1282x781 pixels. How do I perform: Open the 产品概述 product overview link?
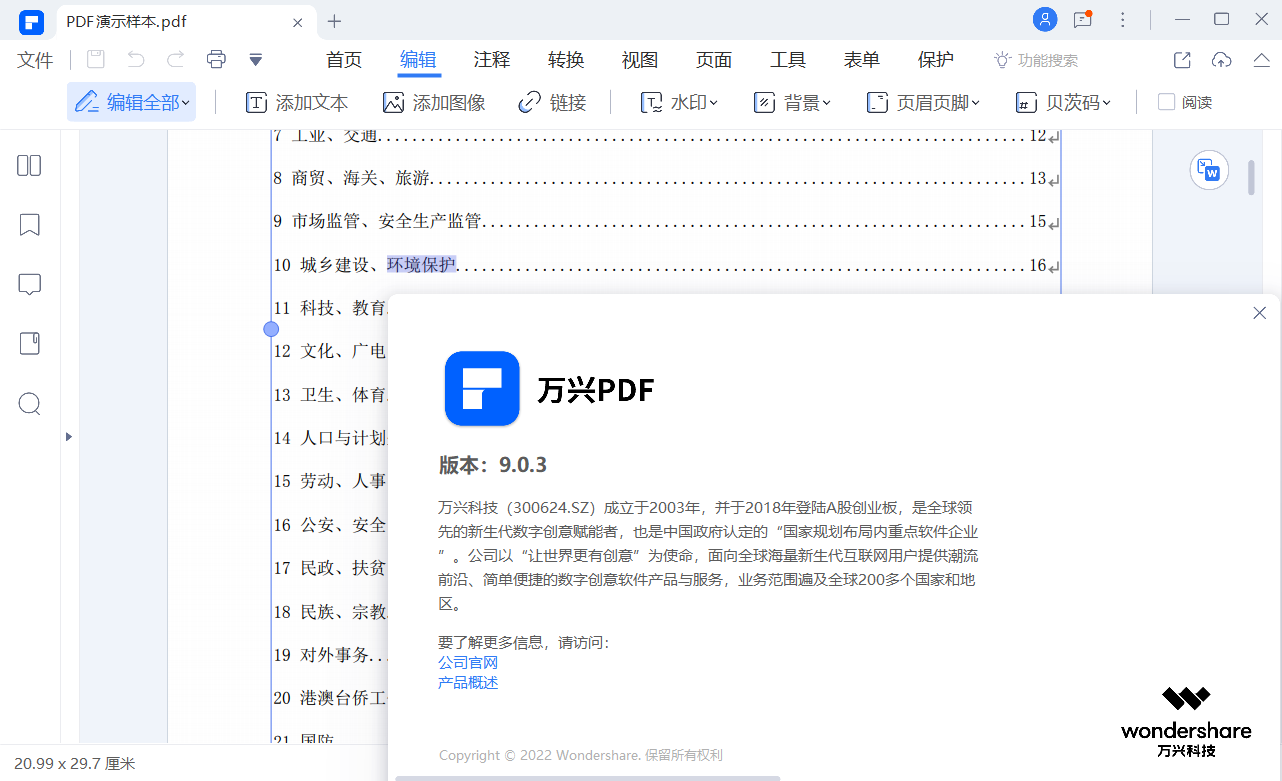tap(468, 682)
